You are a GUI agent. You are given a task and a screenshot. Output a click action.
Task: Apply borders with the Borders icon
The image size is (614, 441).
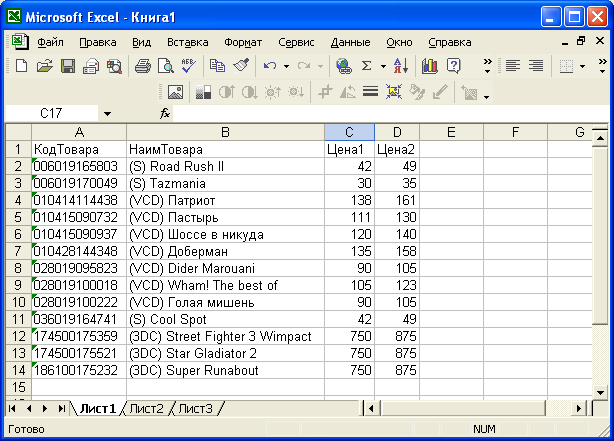(566, 66)
